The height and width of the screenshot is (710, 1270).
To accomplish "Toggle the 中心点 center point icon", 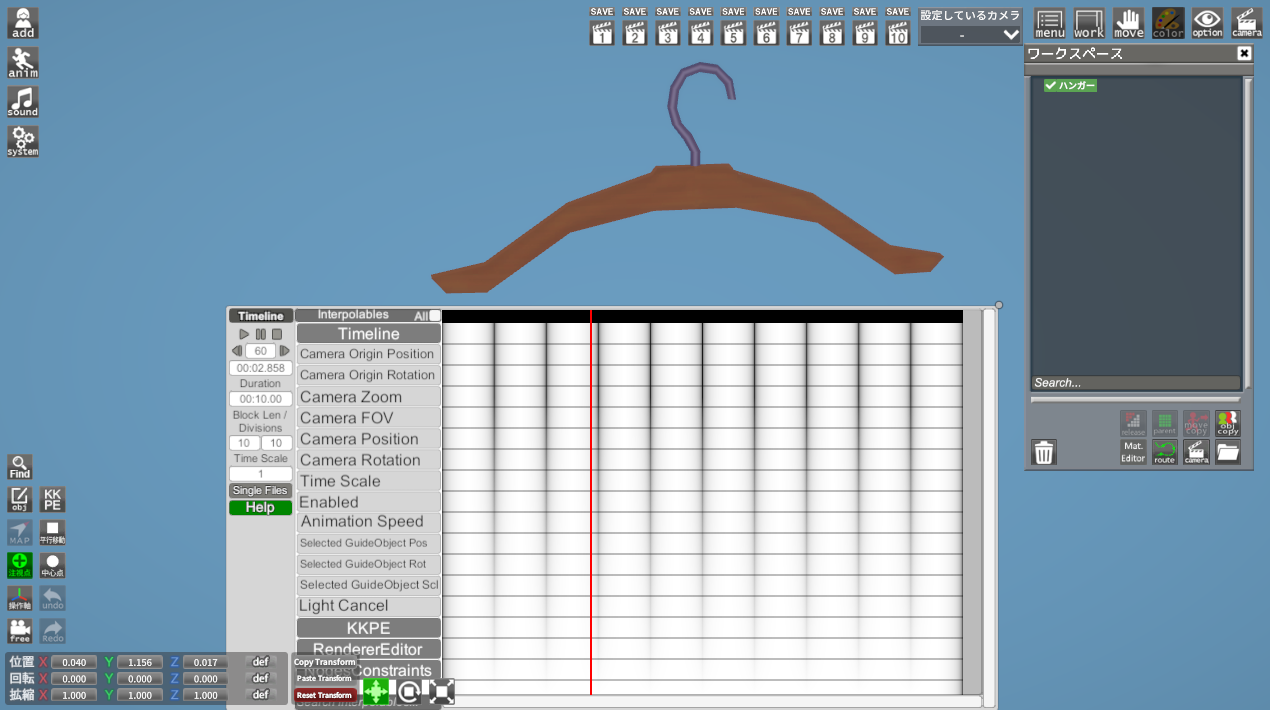I will [x=53, y=566].
